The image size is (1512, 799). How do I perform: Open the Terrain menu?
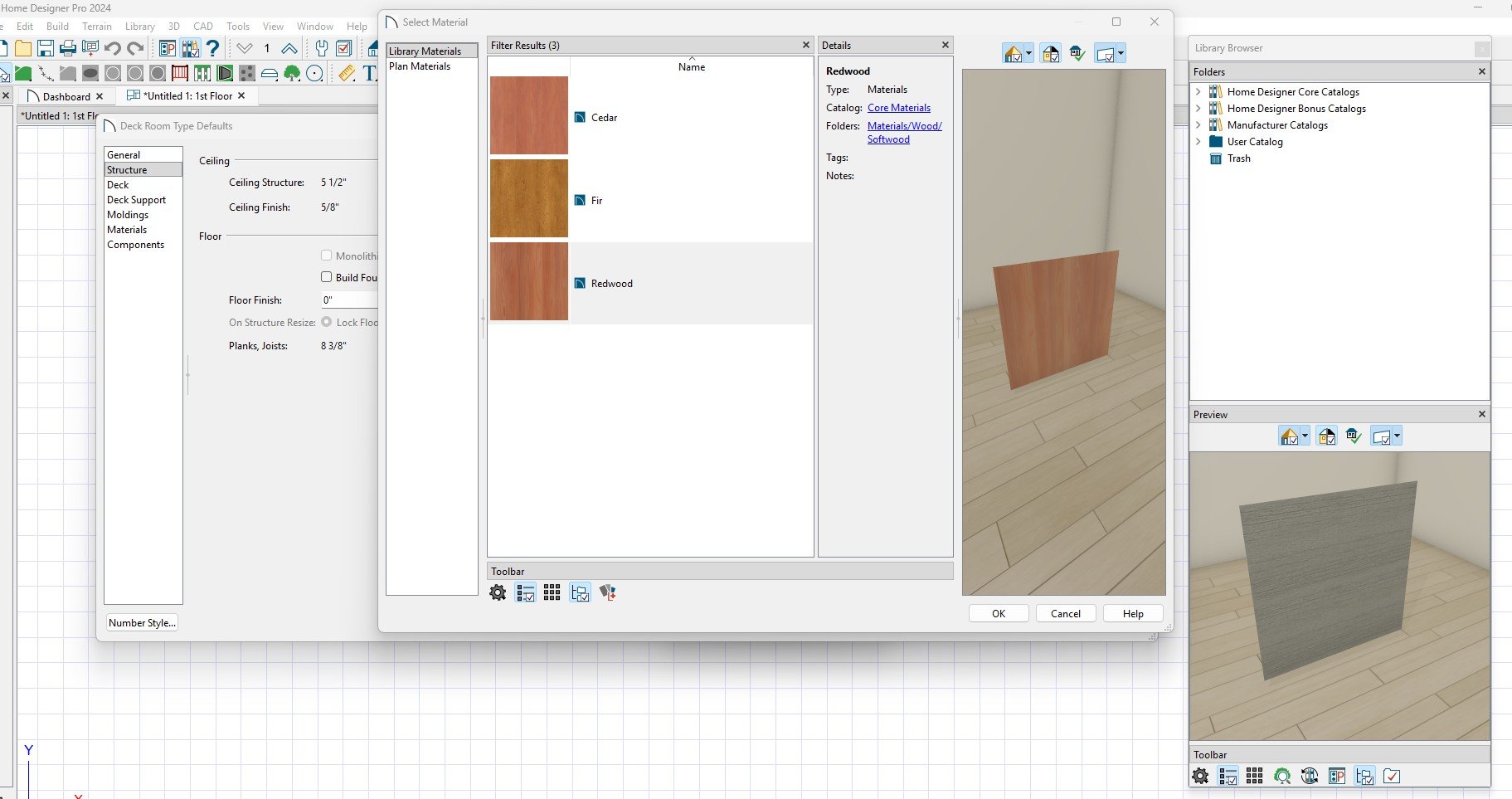tap(97, 27)
